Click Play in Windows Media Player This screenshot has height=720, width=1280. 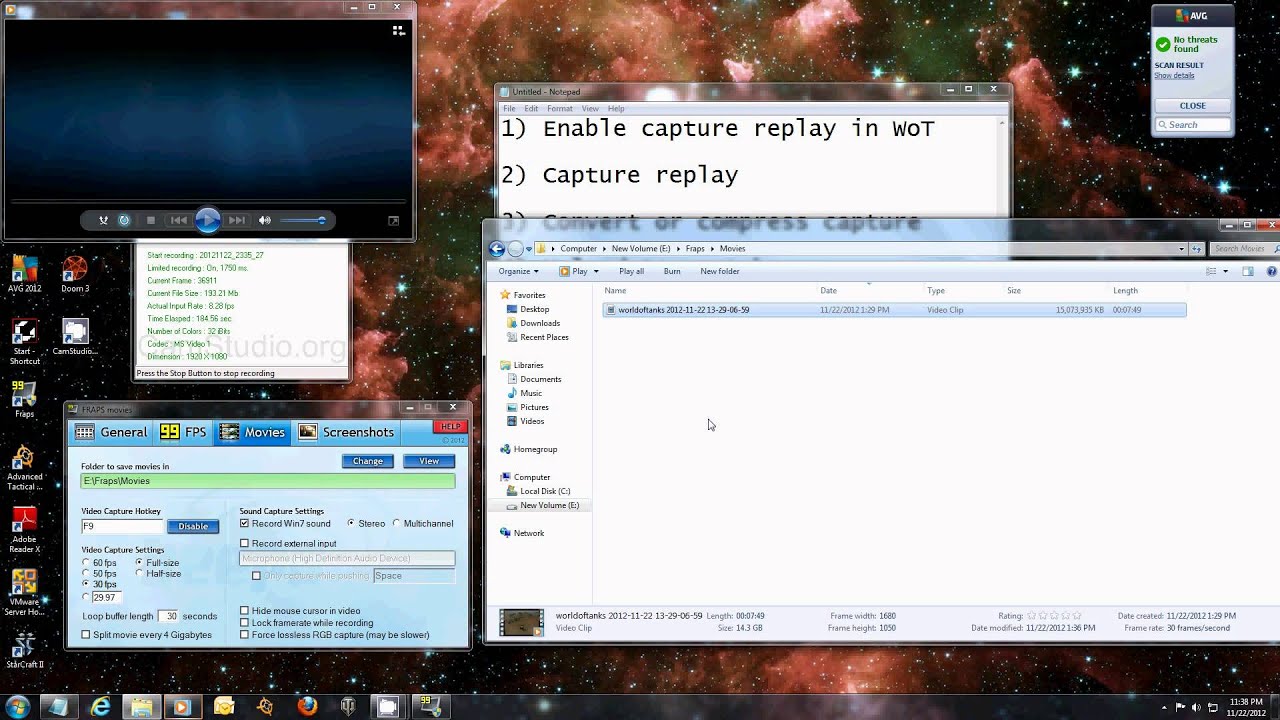[208, 220]
